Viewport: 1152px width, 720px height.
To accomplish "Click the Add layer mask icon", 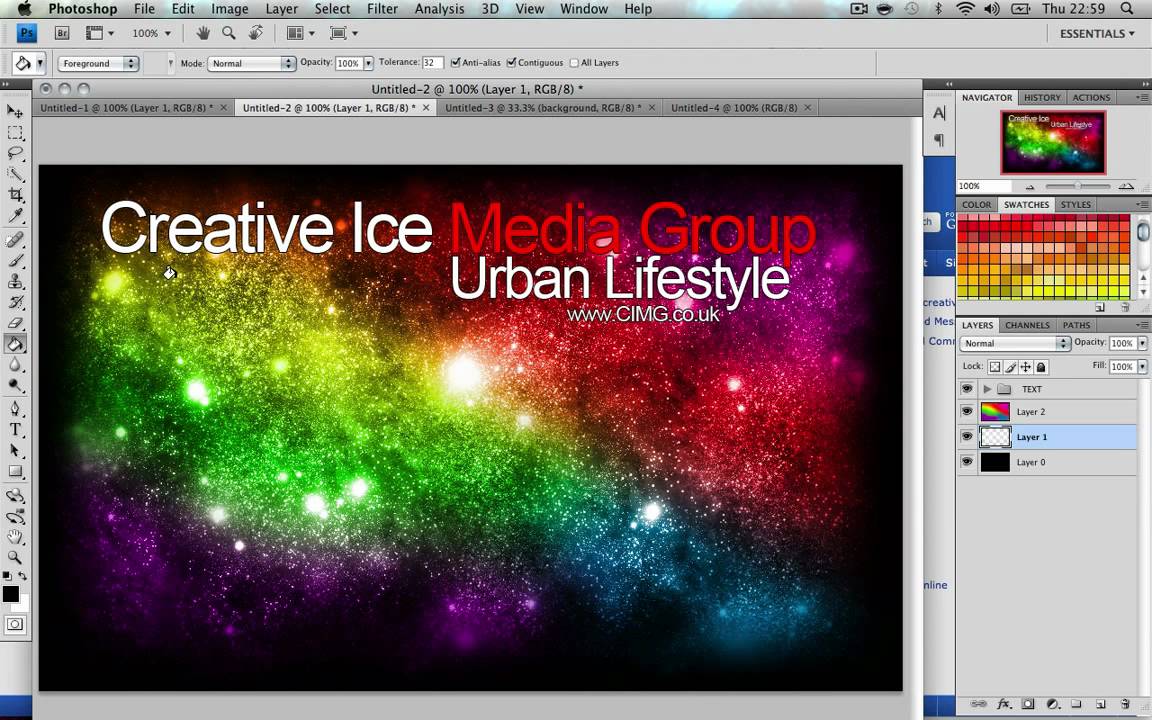I will tap(1028, 704).
